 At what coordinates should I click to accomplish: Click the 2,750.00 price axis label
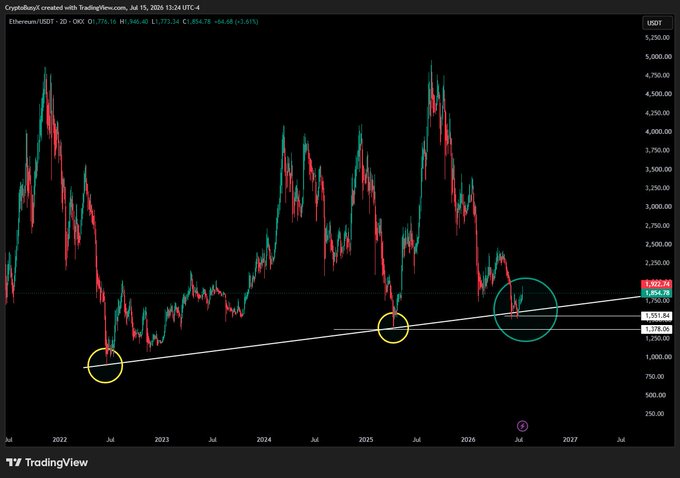tap(657, 226)
